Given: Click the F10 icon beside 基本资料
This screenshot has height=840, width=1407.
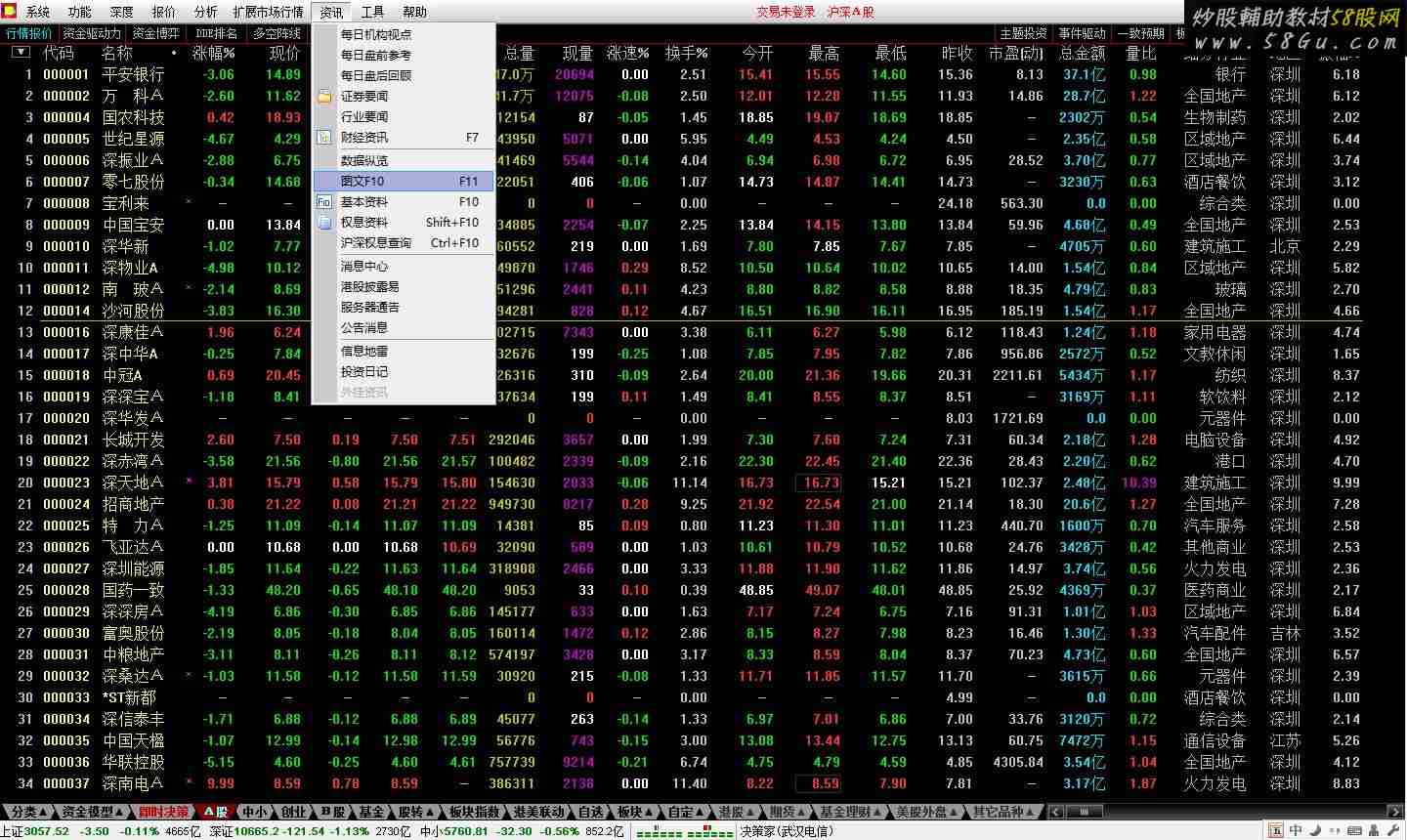Looking at the screenshot, I should (x=324, y=202).
